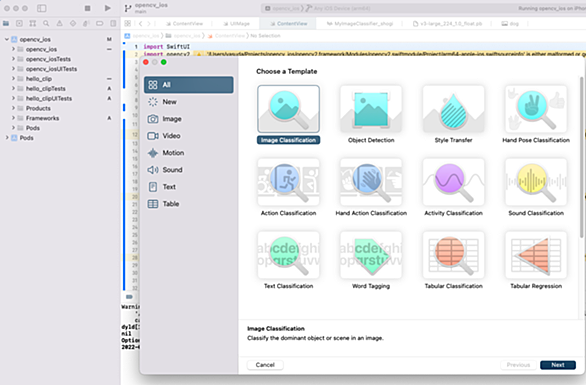Open the breakpoint navigator icon
586x385 pixels.
coord(99,24)
